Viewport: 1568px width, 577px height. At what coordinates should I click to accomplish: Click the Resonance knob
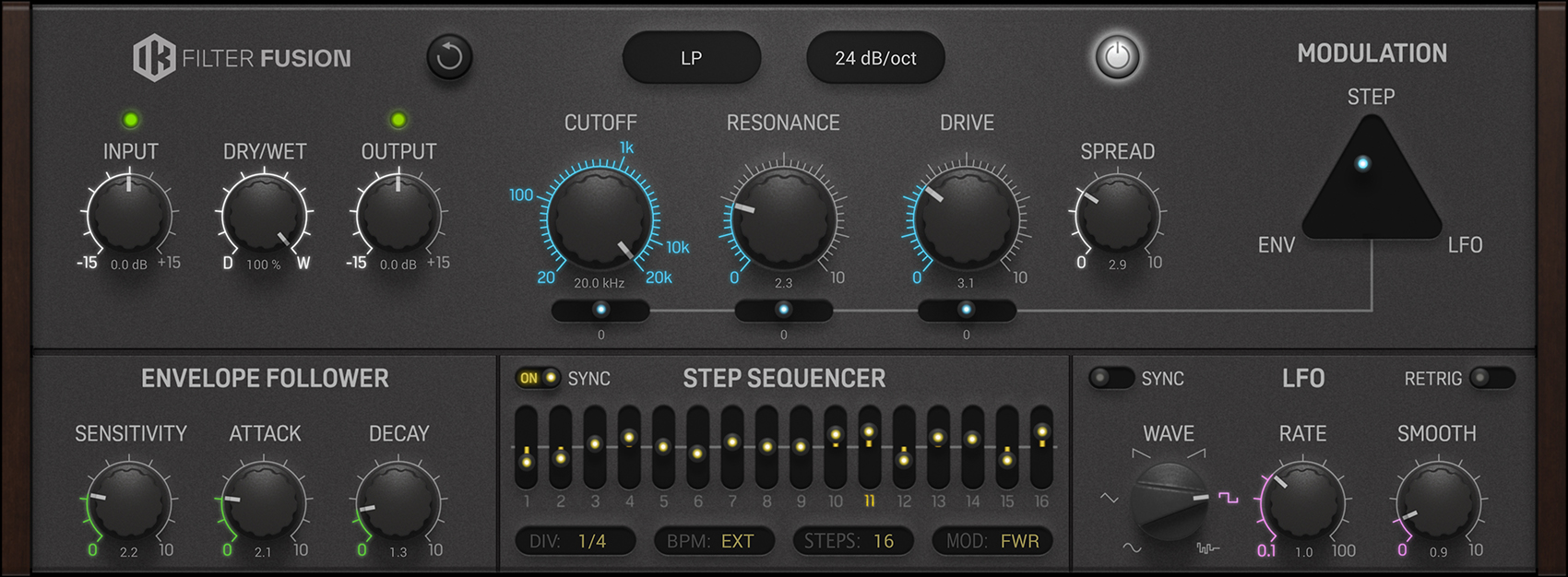(783, 219)
